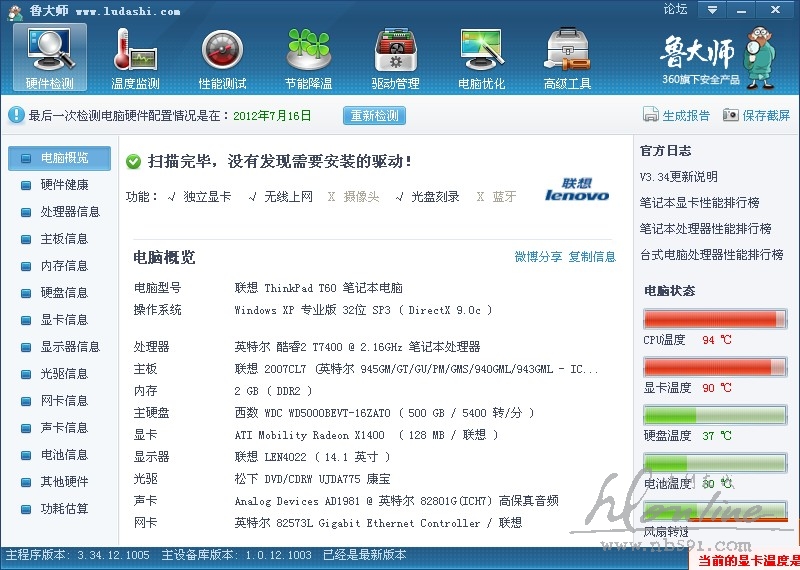Click the 显卡温度 red temperature bar
Viewport: 800px width, 570px height.
[x=715, y=367]
